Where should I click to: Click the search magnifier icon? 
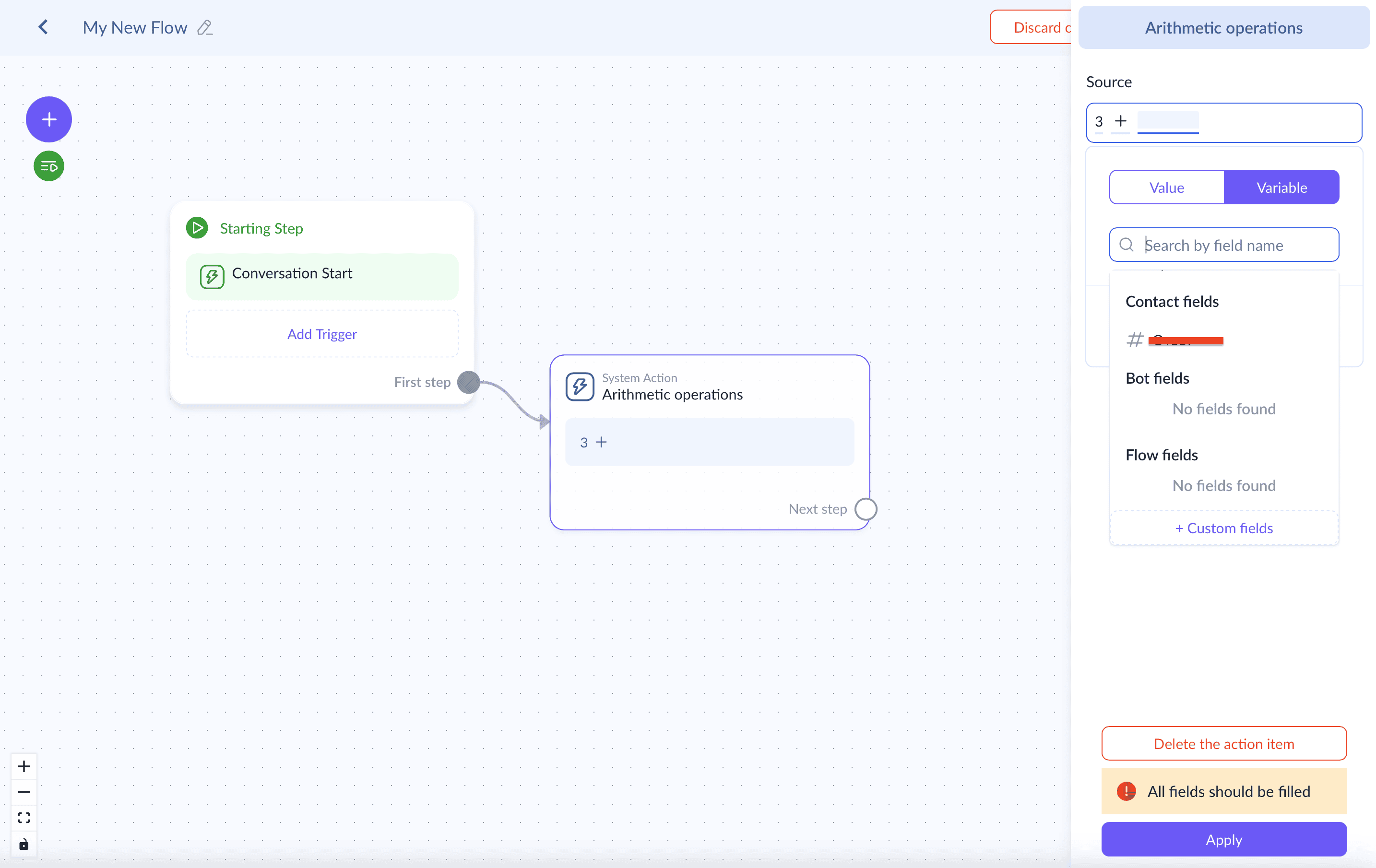point(1127,245)
